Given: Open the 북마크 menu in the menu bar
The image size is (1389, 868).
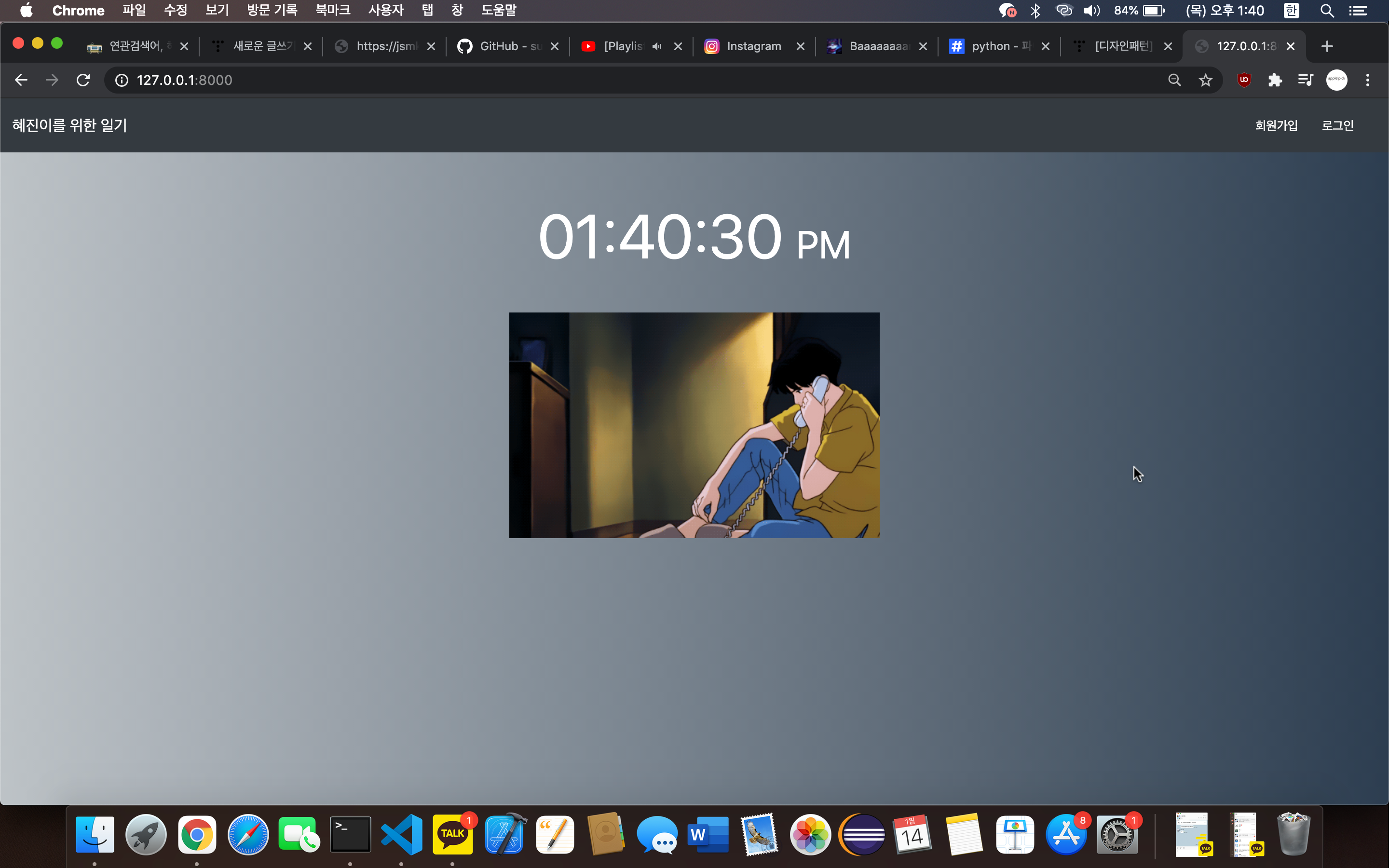Looking at the screenshot, I should click(332, 10).
